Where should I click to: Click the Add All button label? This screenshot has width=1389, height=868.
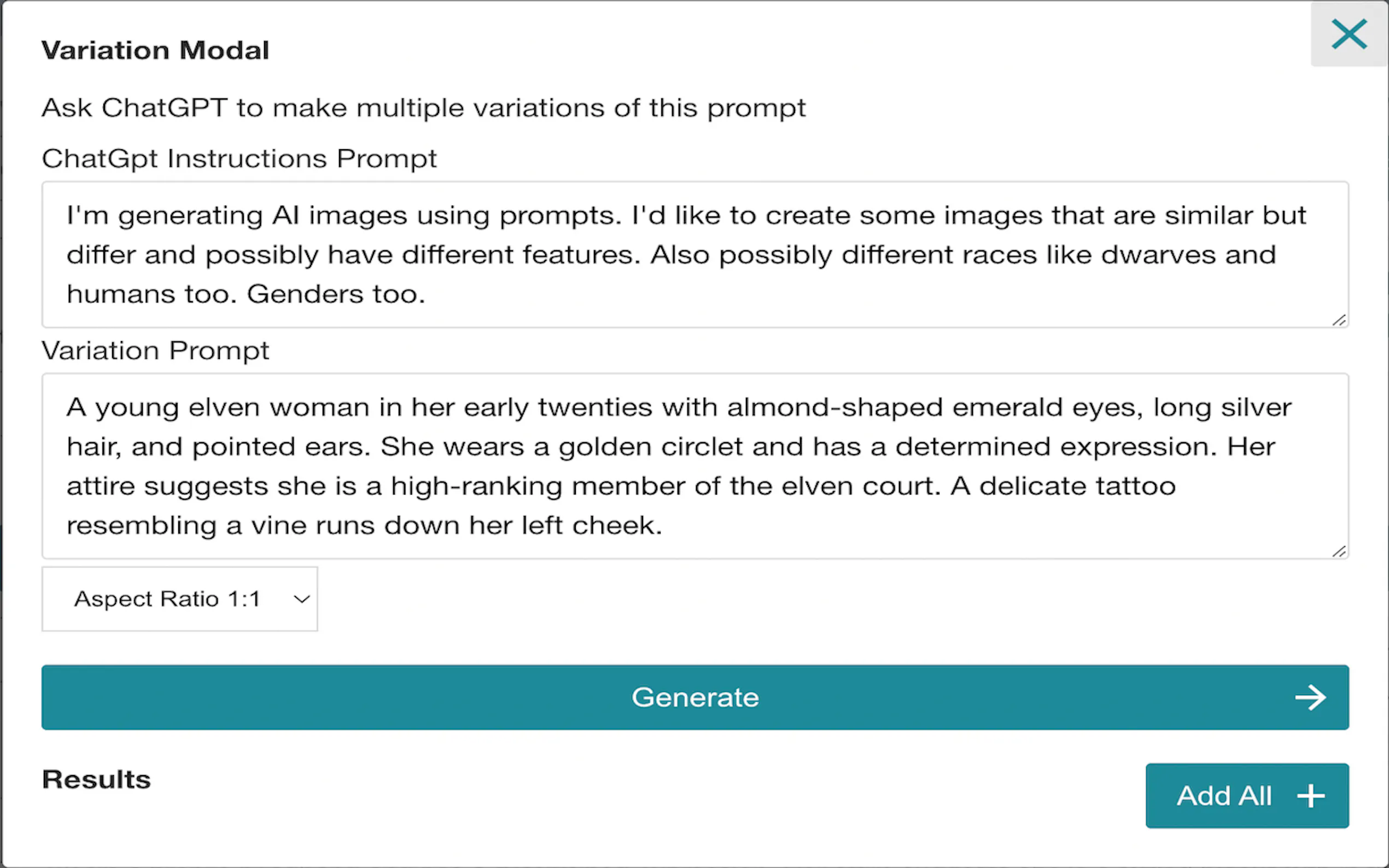tap(1224, 796)
